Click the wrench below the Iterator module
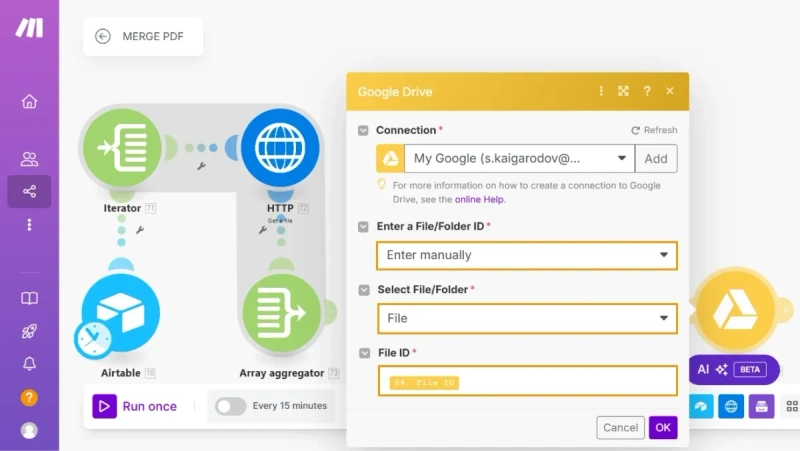Image resolution: width=800 pixels, height=451 pixels. coord(140,230)
